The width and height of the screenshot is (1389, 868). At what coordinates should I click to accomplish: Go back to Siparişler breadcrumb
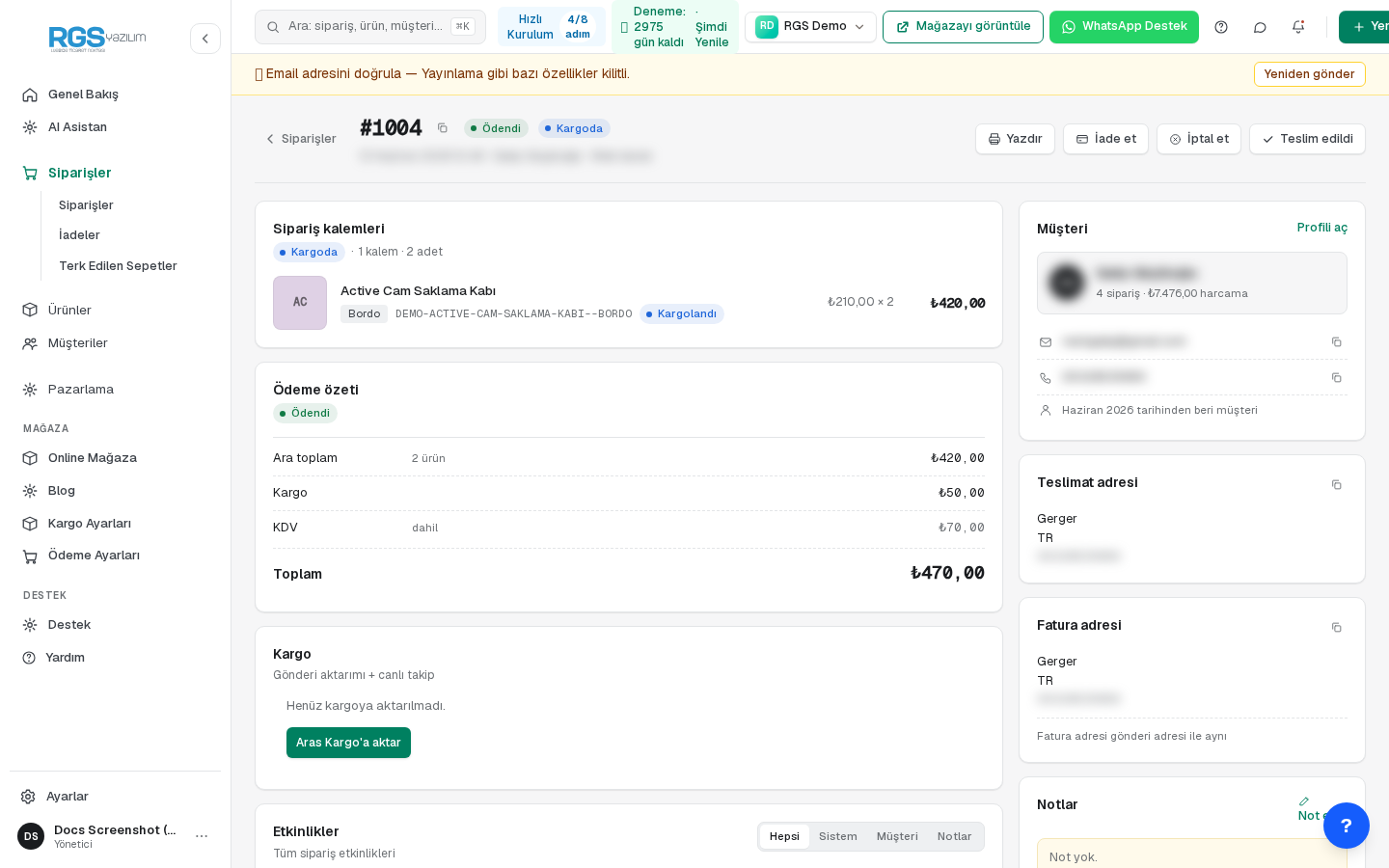(301, 139)
